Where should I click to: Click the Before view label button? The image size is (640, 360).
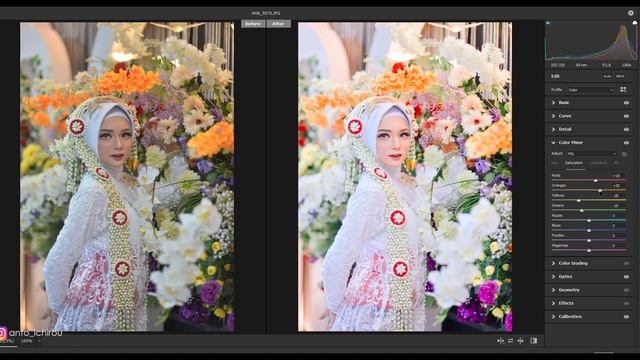point(253,24)
